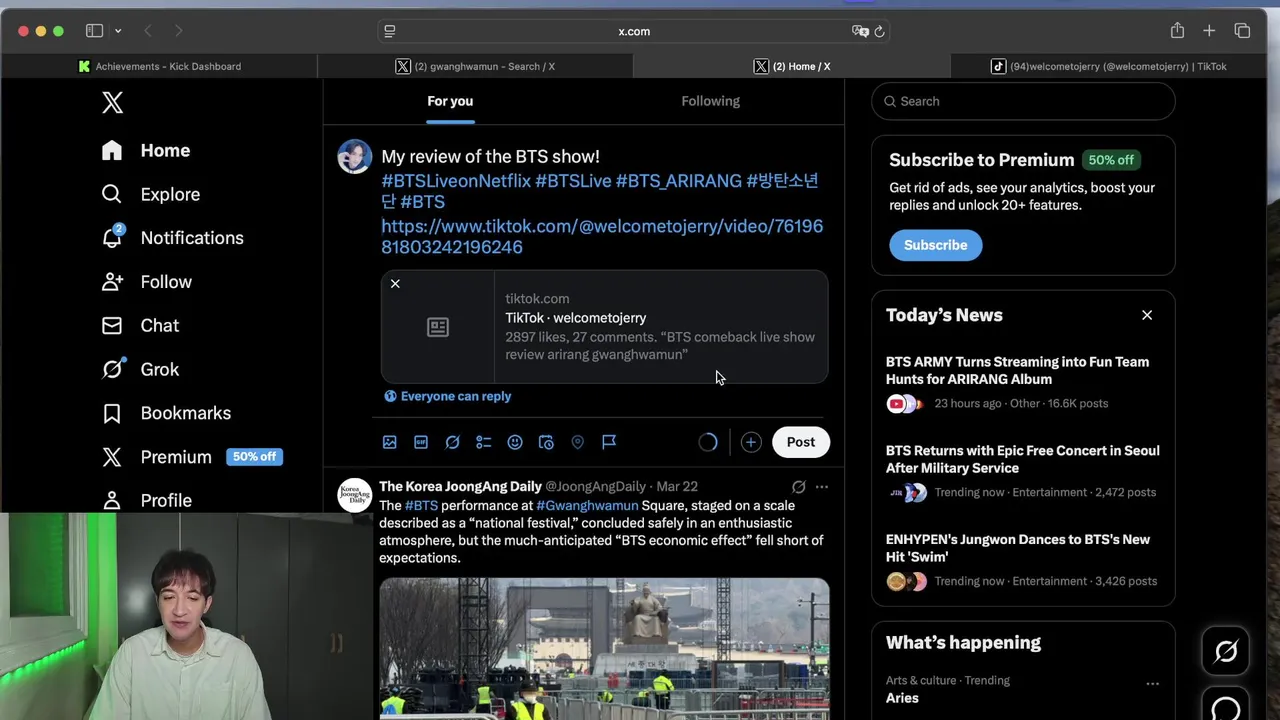
Task: Open Profile from the sidebar
Action: 146,500
